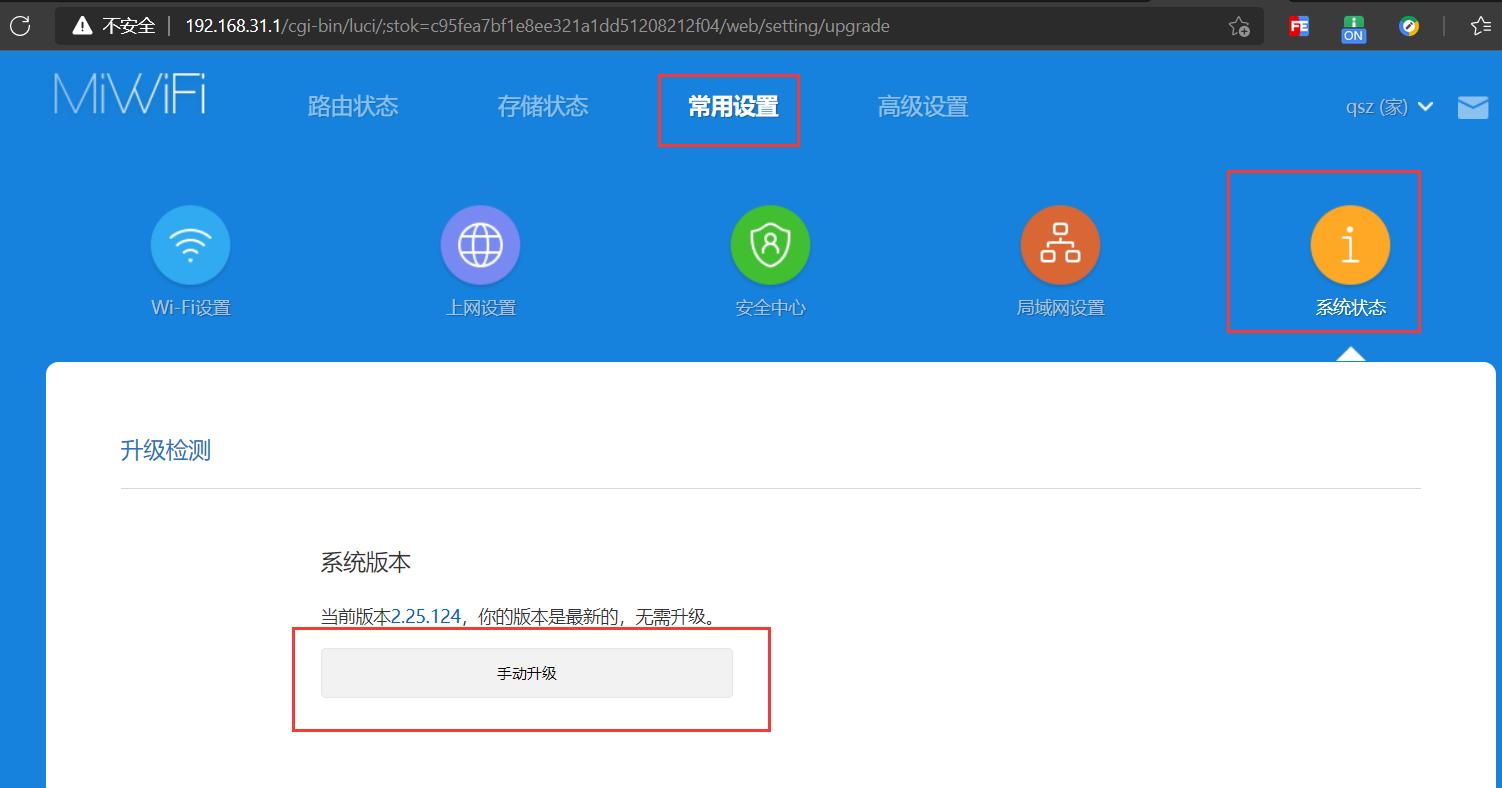Open Wi-Fi设置 from the settings icons
Viewport: 1502px width, 788px height.
tap(190, 244)
